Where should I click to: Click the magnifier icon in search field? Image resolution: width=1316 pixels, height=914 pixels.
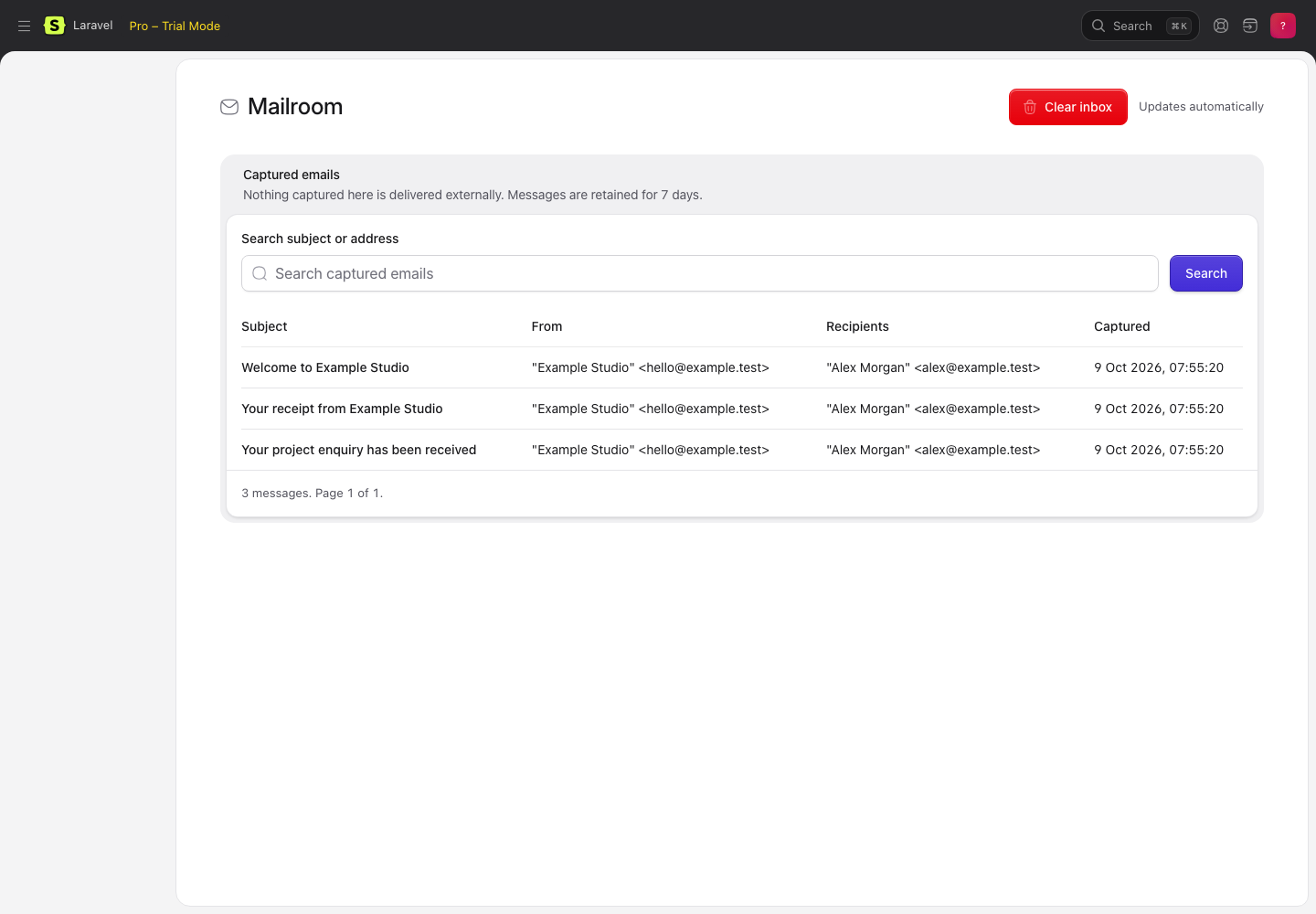pyautogui.click(x=260, y=273)
